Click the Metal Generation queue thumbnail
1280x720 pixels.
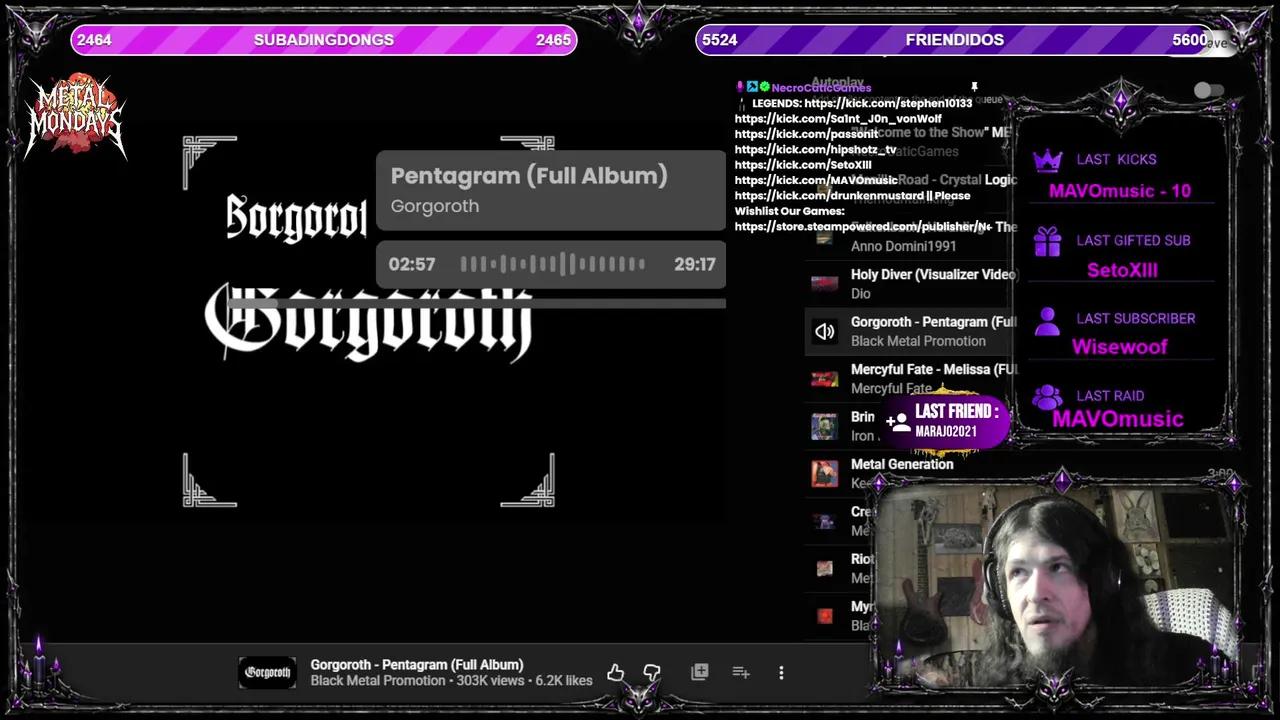825,474
